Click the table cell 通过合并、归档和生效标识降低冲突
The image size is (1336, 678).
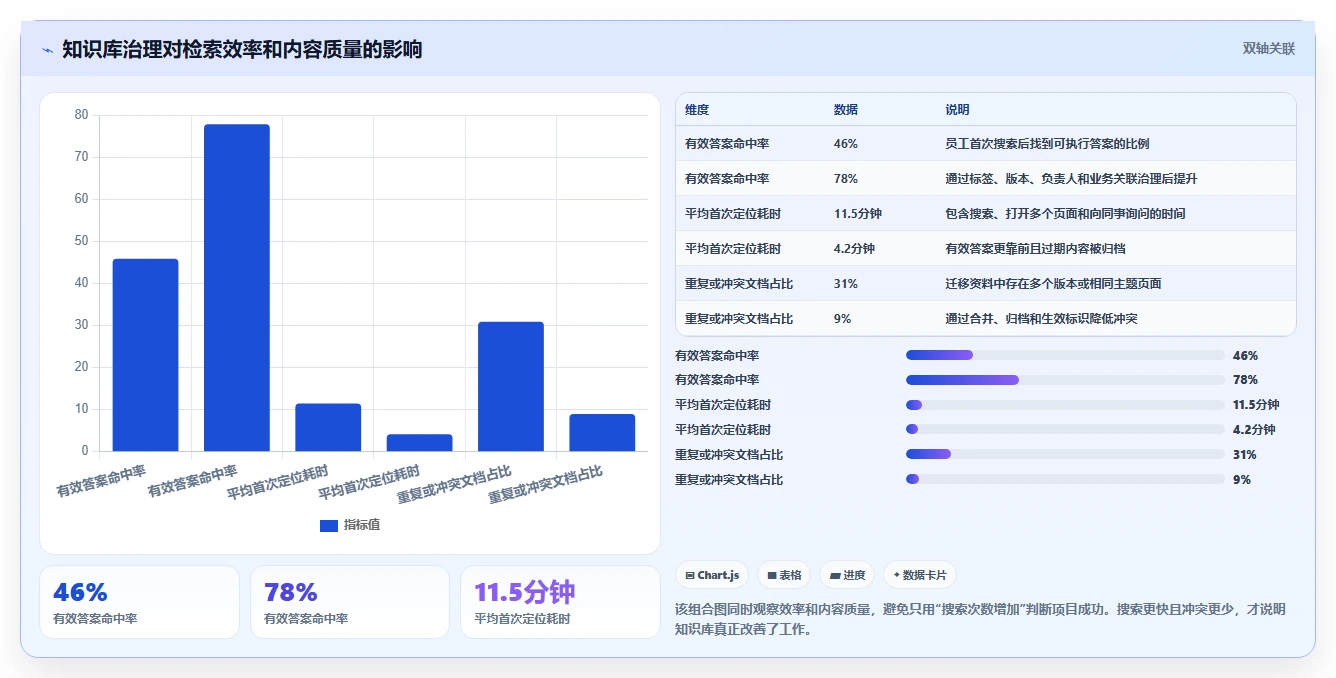click(1041, 319)
